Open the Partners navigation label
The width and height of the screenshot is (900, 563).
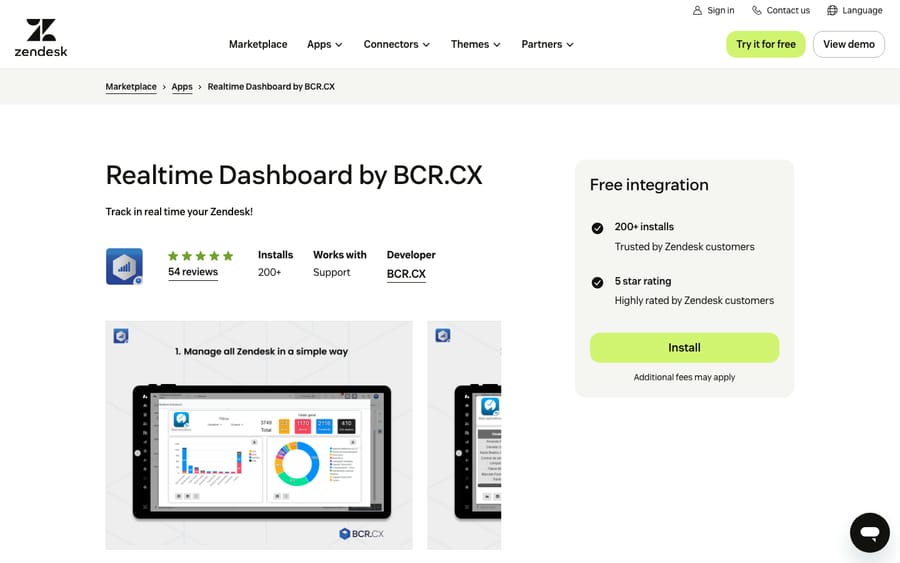(x=541, y=44)
